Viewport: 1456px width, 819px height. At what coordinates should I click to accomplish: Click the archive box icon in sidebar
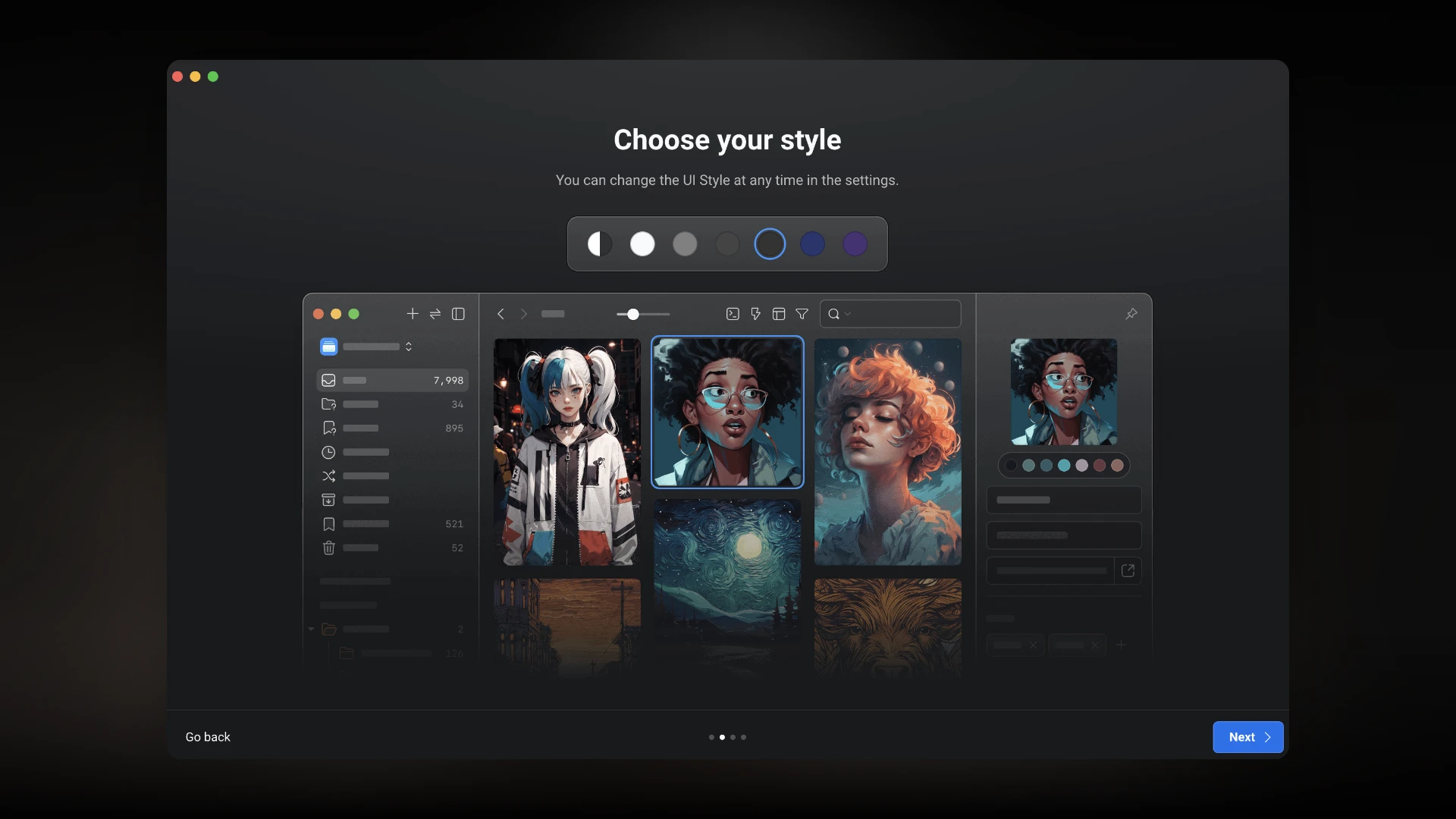[328, 500]
